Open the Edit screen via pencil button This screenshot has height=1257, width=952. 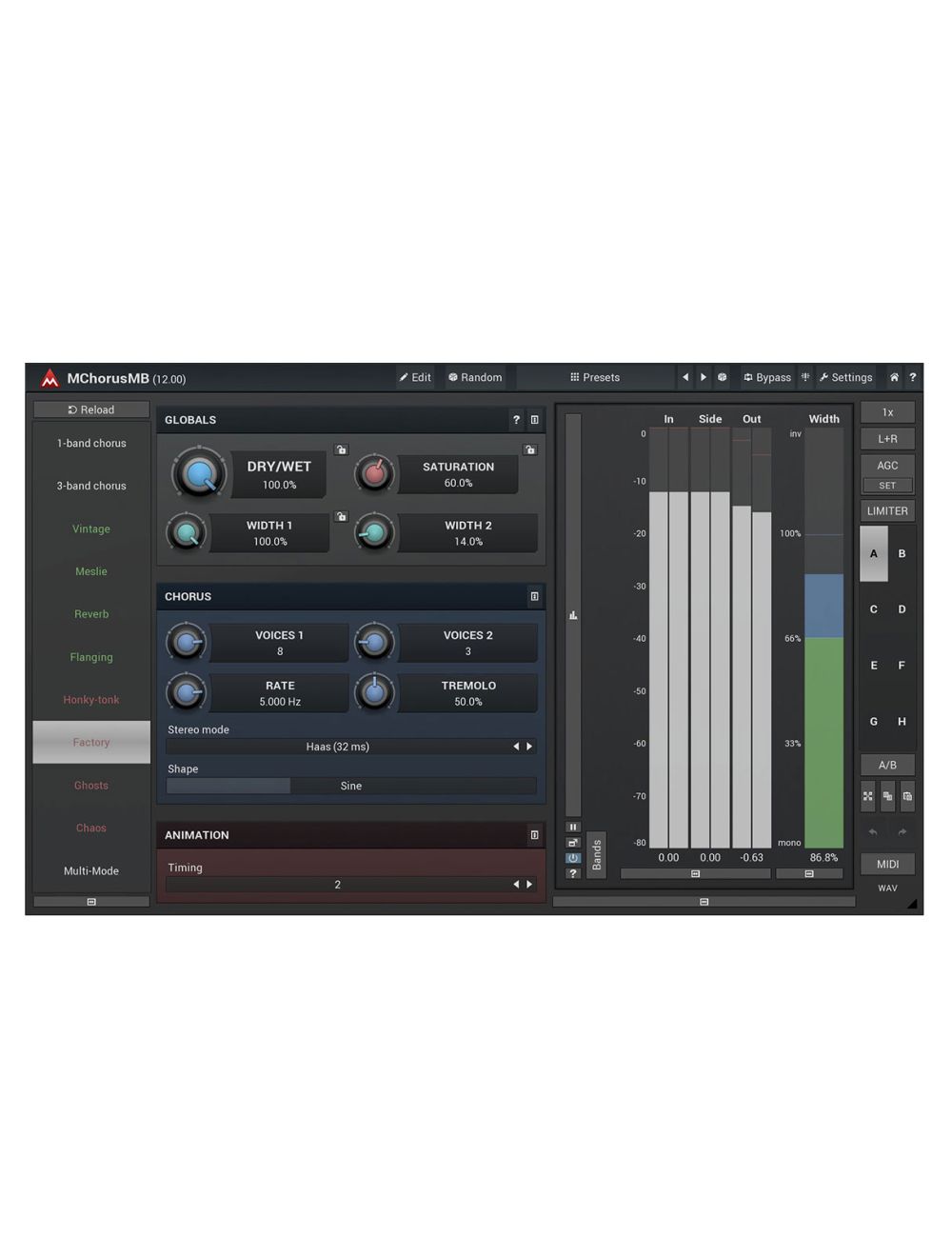click(415, 377)
